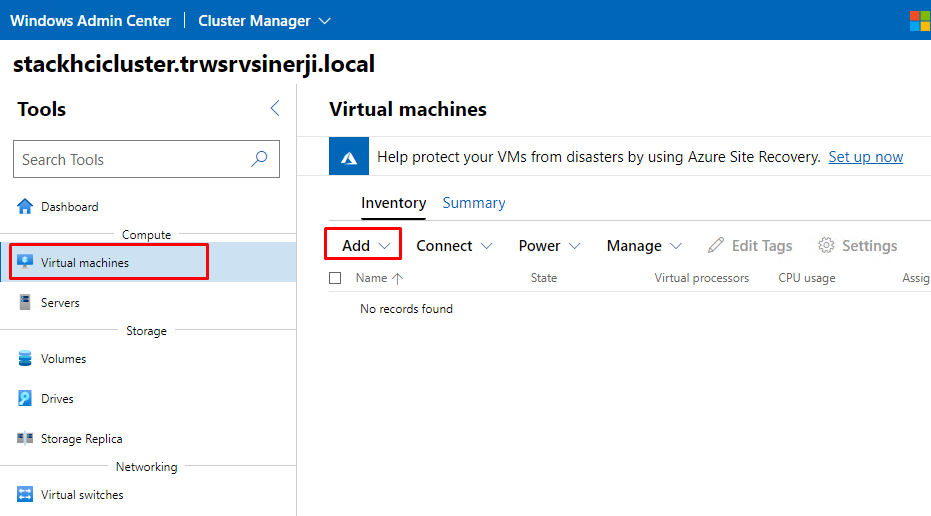Image resolution: width=931 pixels, height=516 pixels.
Task: Sort by Virtual processors column header
Action: (x=702, y=278)
